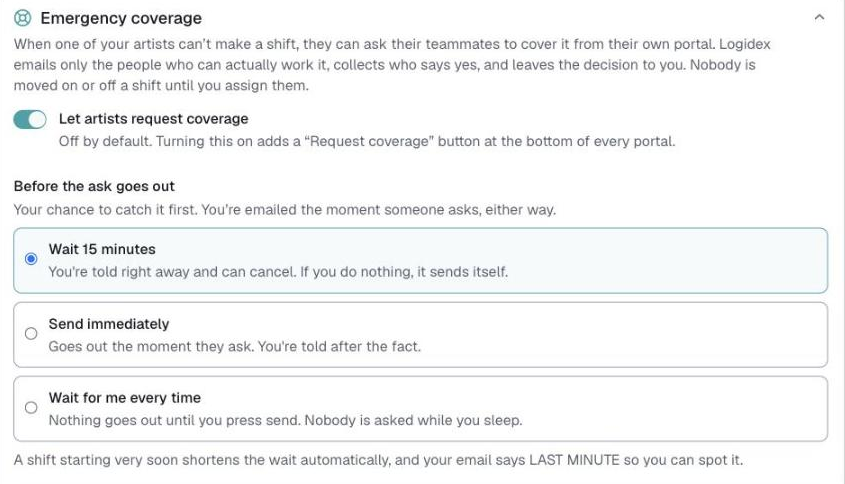Image resolution: width=845 pixels, height=484 pixels.
Task: Click the lifebuoy icon beside Emergency coverage
Action: tap(23, 18)
